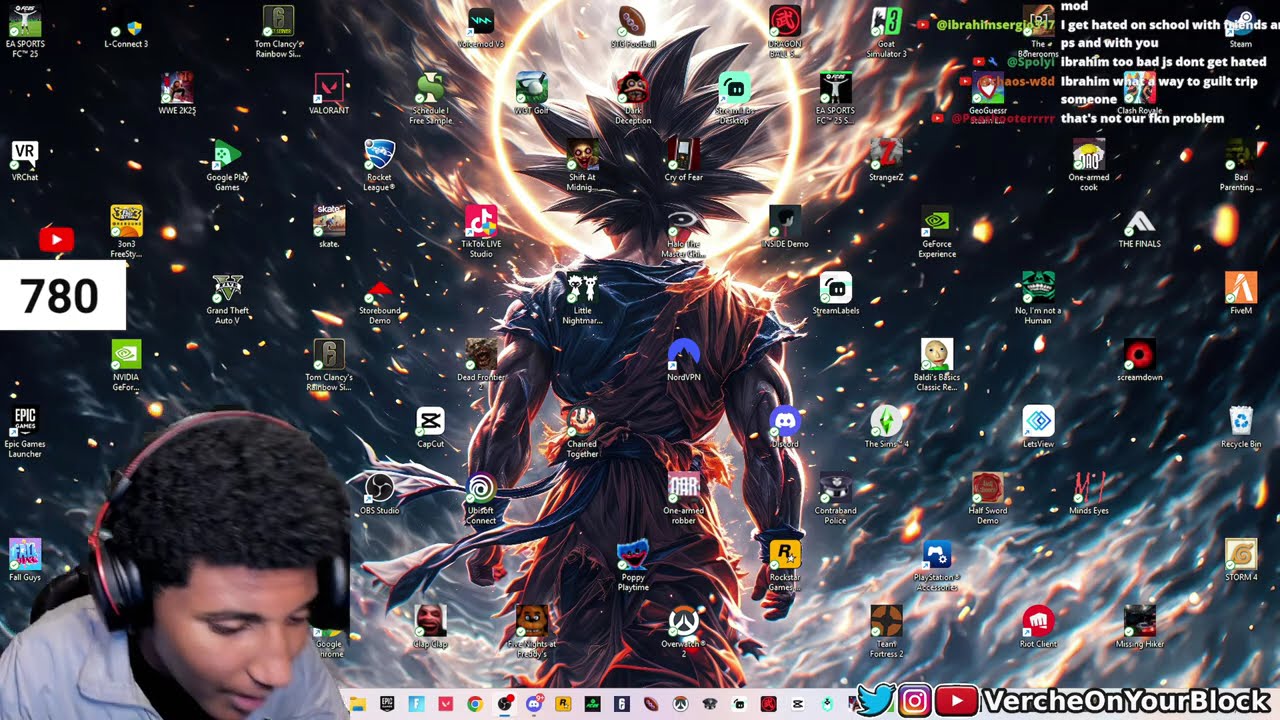Open GeForce Experience desktop icon
The image size is (1280, 720).
pyautogui.click(x=937, y=232)
